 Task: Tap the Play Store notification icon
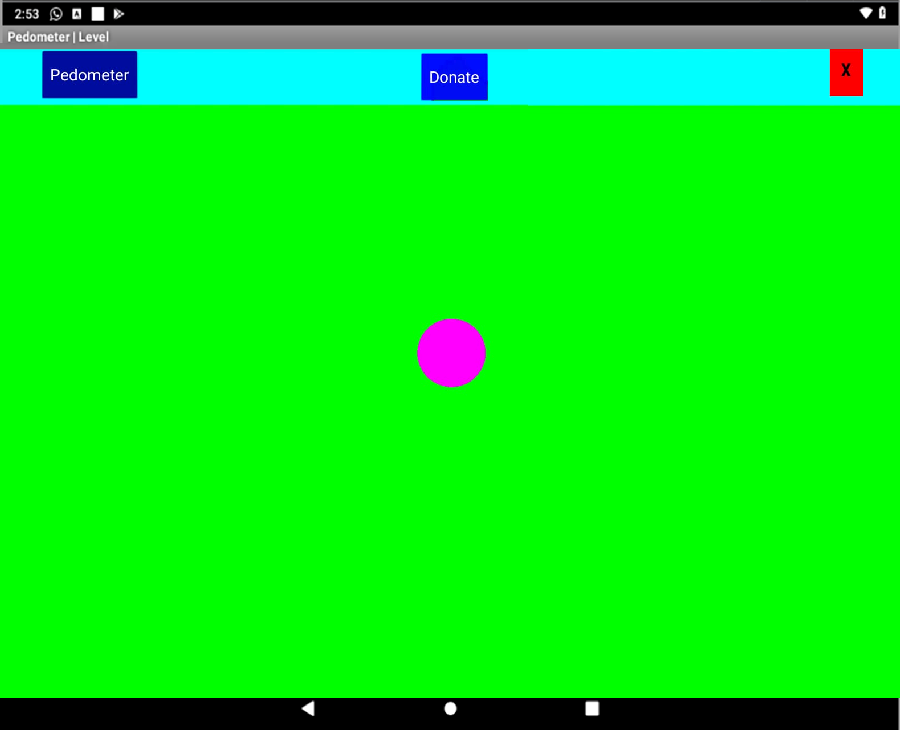pos(119,14)
